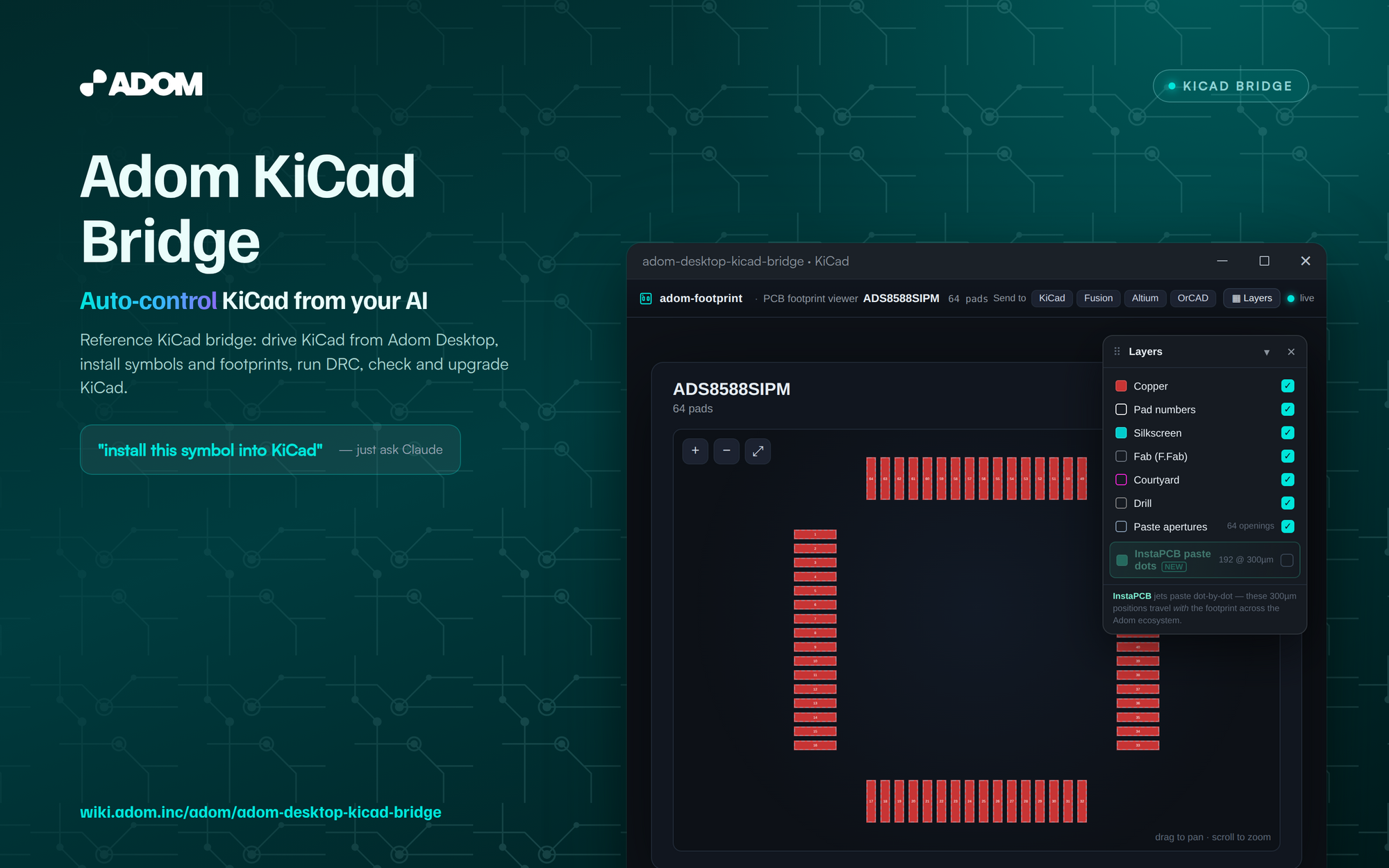This screenshot has width=1389, height=868.
Task: Click the Fab (F.Fab) color swatch
Action: pos(1121,456)
